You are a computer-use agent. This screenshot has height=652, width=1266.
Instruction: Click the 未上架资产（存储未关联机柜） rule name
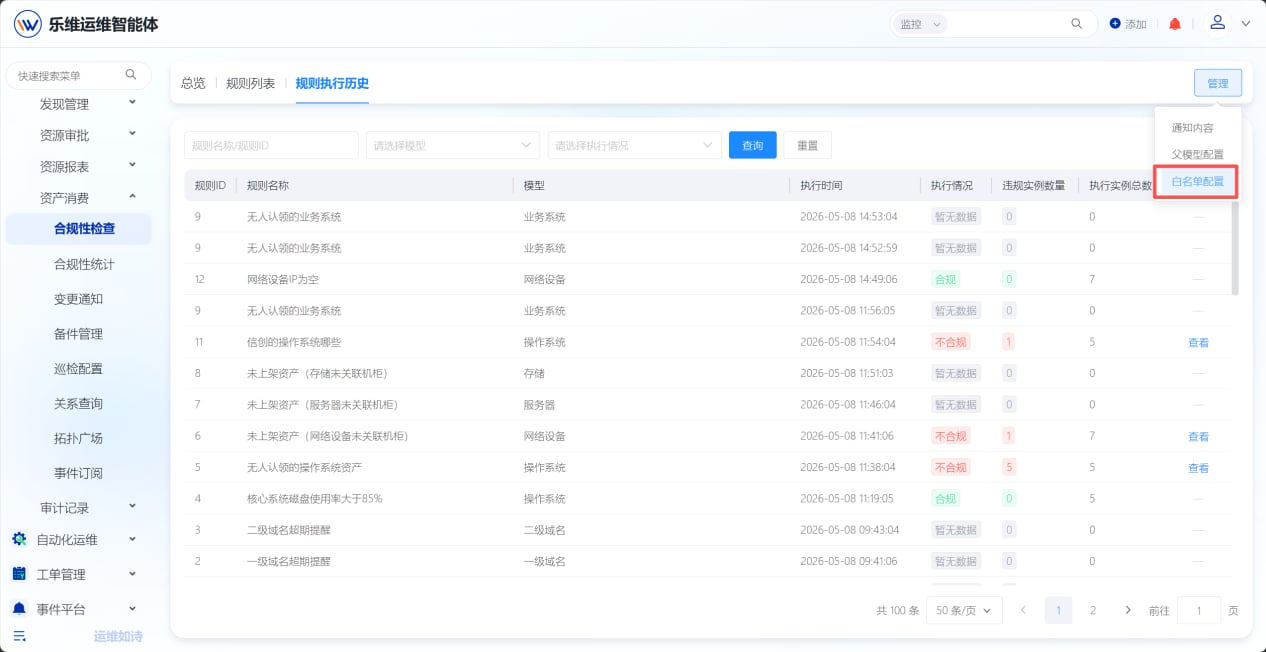[x=317, y=373]
